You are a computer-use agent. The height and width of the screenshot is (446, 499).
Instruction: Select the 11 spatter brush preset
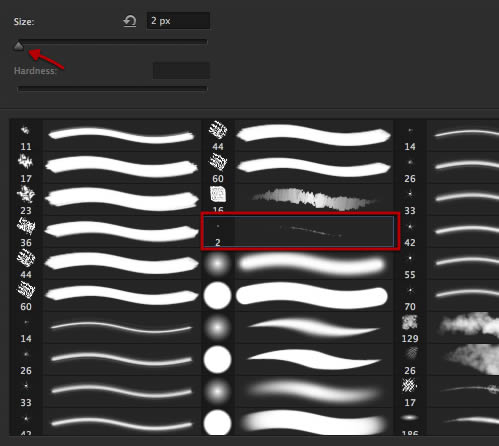tap(105, 136)
